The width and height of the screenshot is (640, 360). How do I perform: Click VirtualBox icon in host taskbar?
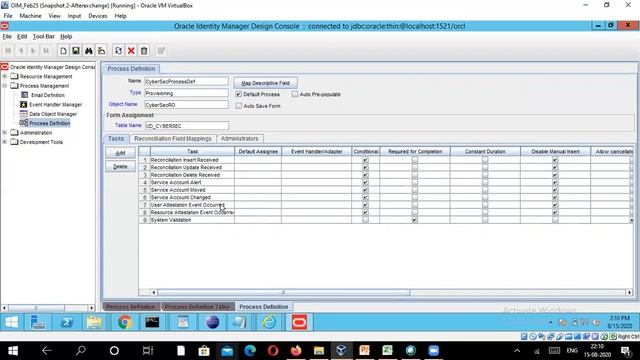click(342, 350)
